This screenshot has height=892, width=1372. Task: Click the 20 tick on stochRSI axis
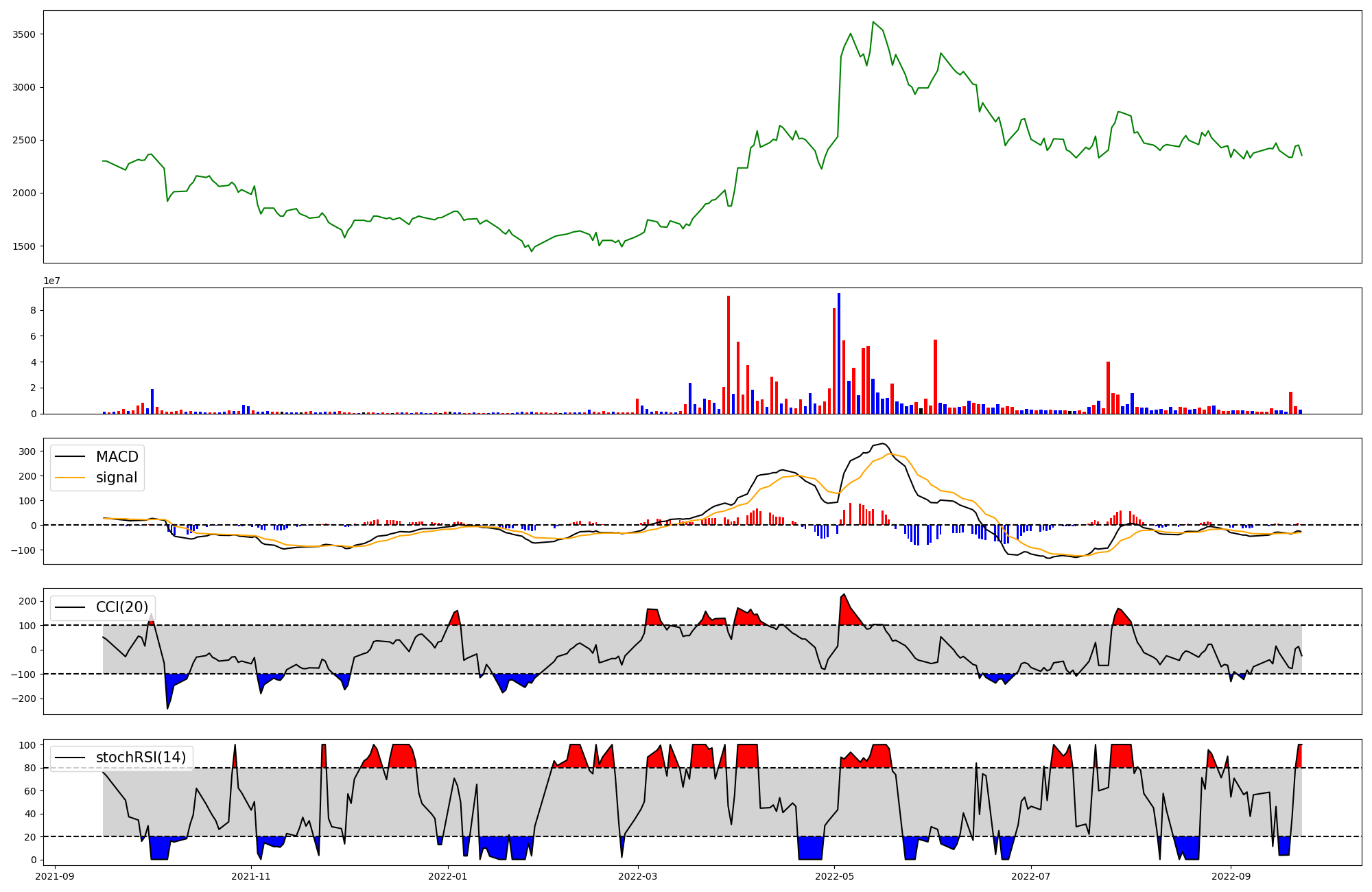pyautogui.click(x=30, y=837)
